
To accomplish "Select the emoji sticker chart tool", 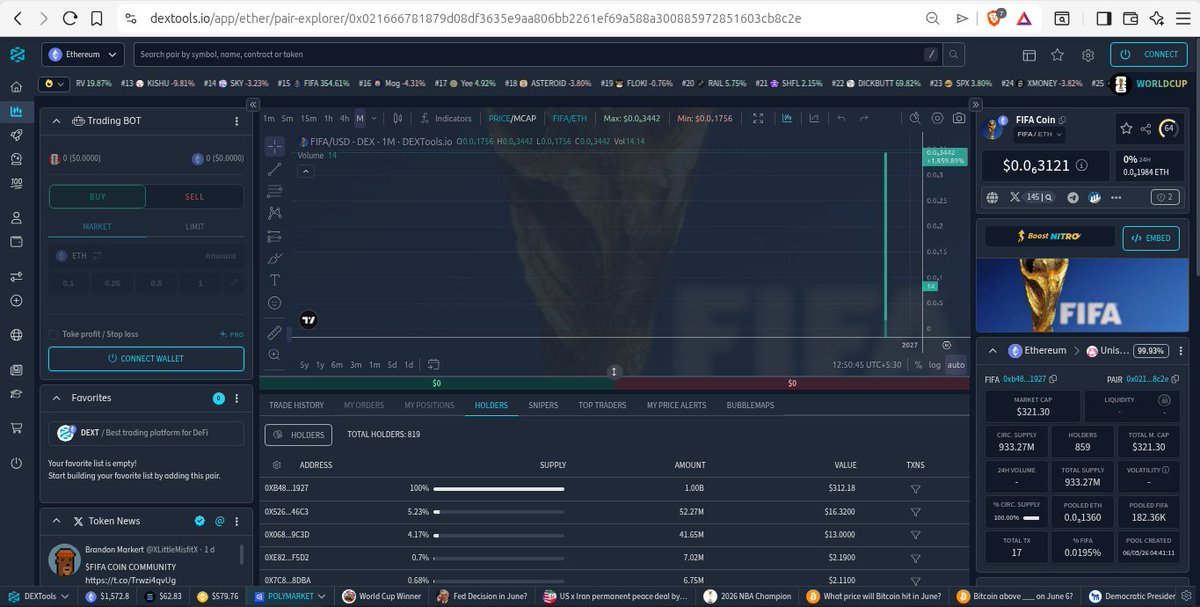I will [275, 302].
